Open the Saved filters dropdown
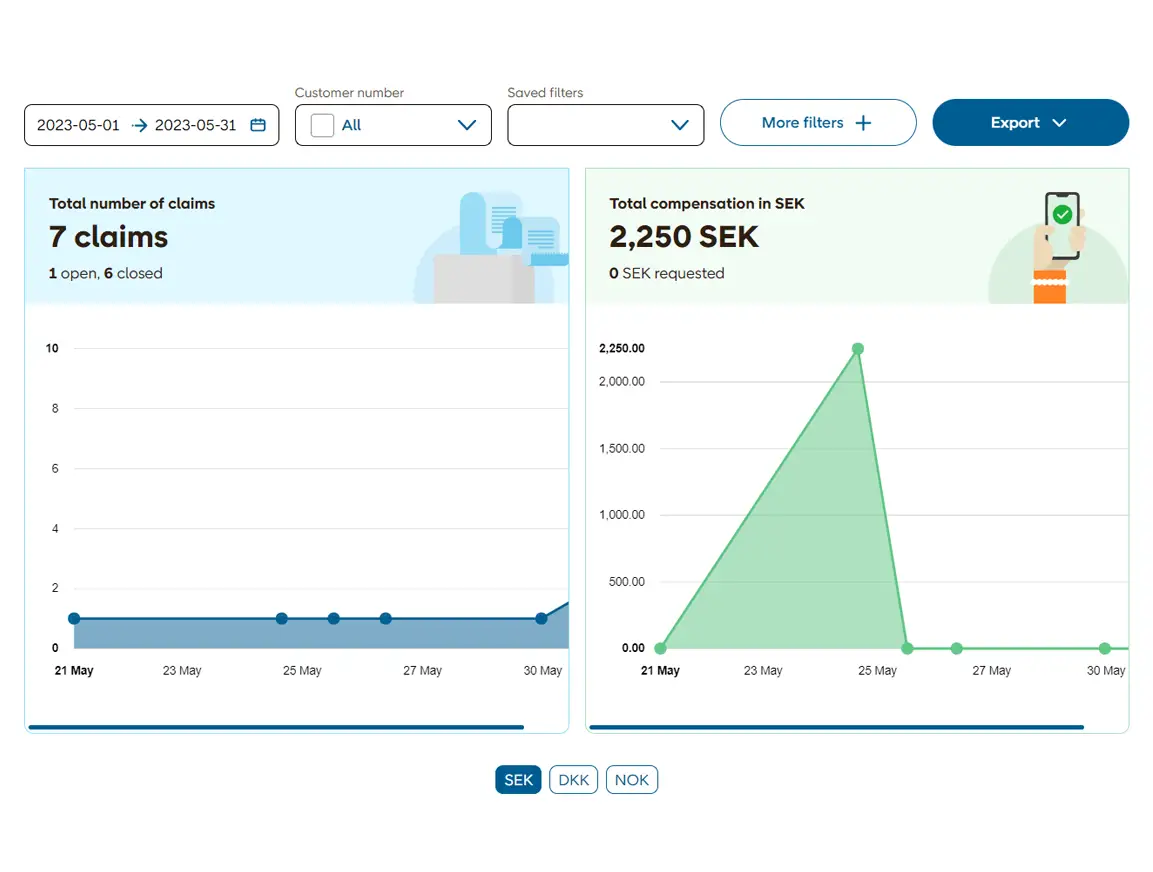Viewport: 1153px width, 872px height. coord(605,125)
